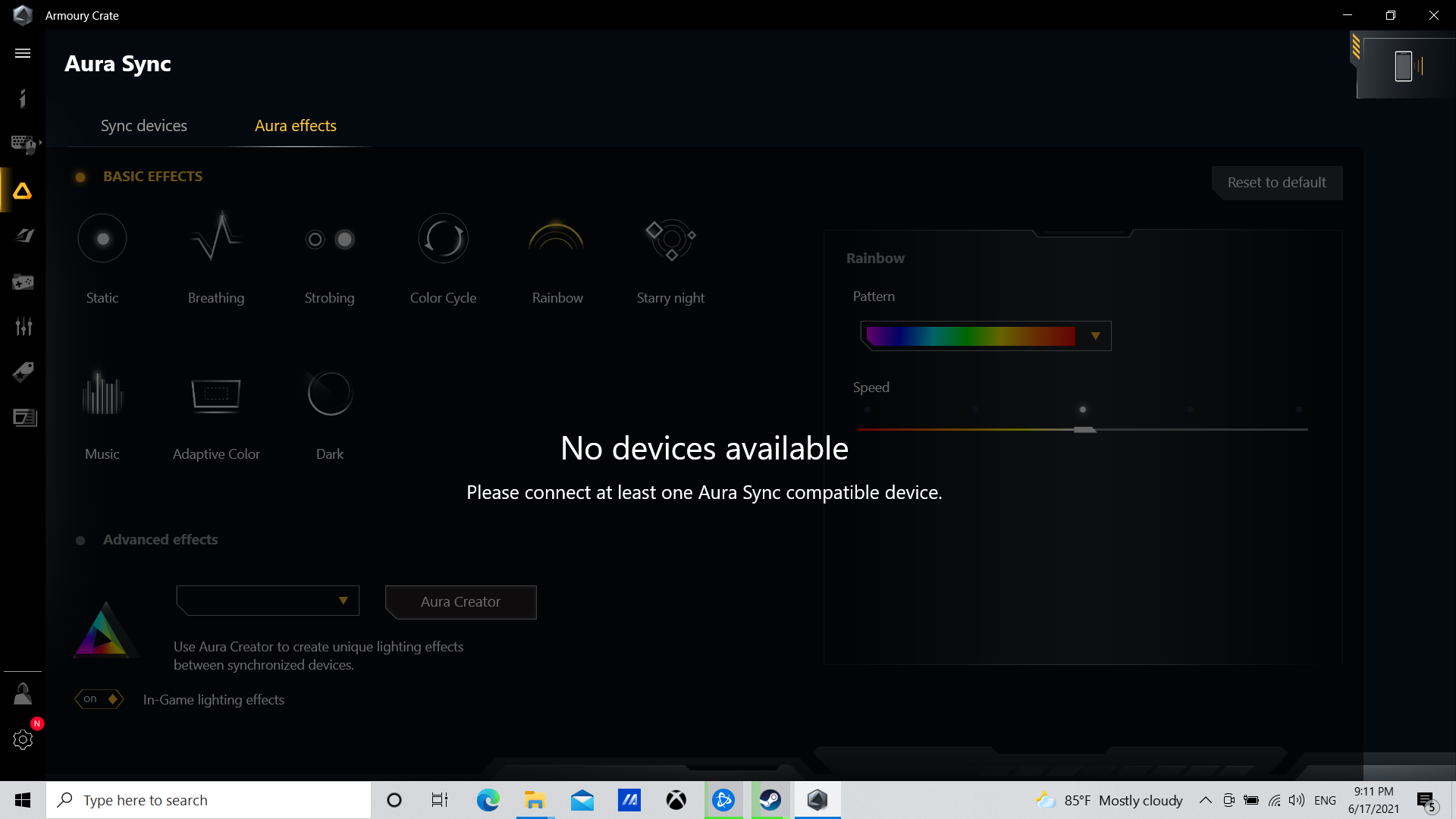Open Task View on the taskbar
Viewport: 1456px width, 819px height.
[x=440, y=800]
